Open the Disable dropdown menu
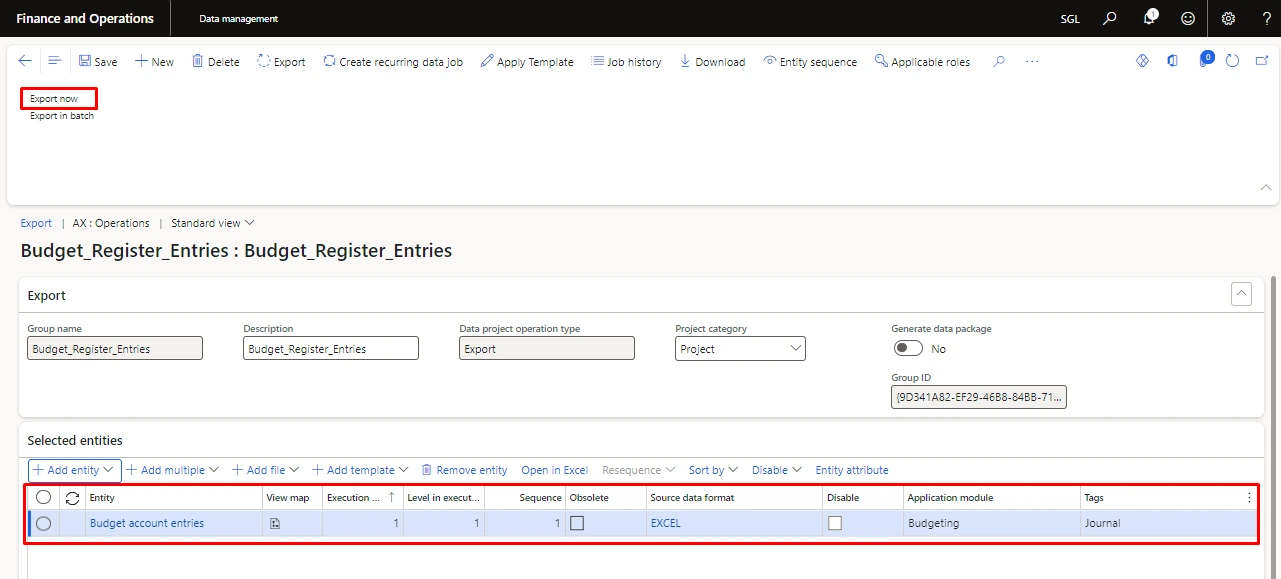Viewport: 1281px width, 579px height. click(x=777, y=470)
